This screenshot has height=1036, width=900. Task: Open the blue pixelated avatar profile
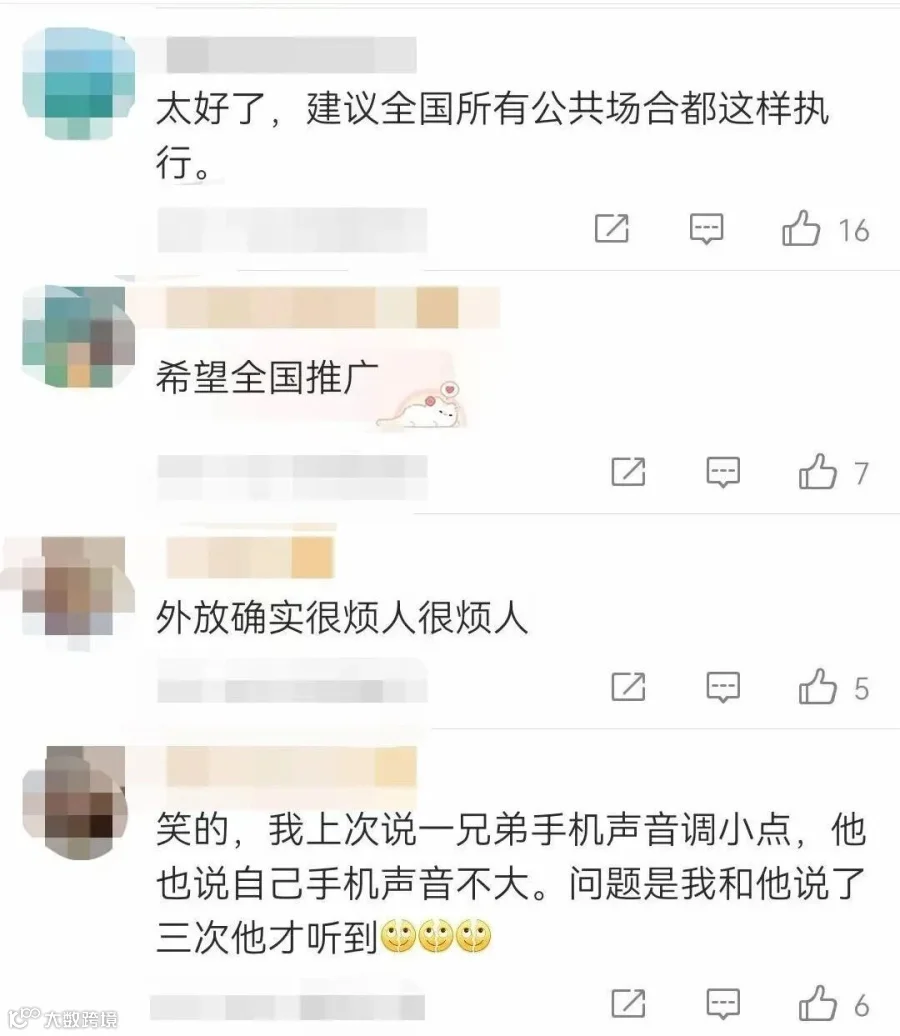pyautogui.click(x=77, y=84)
